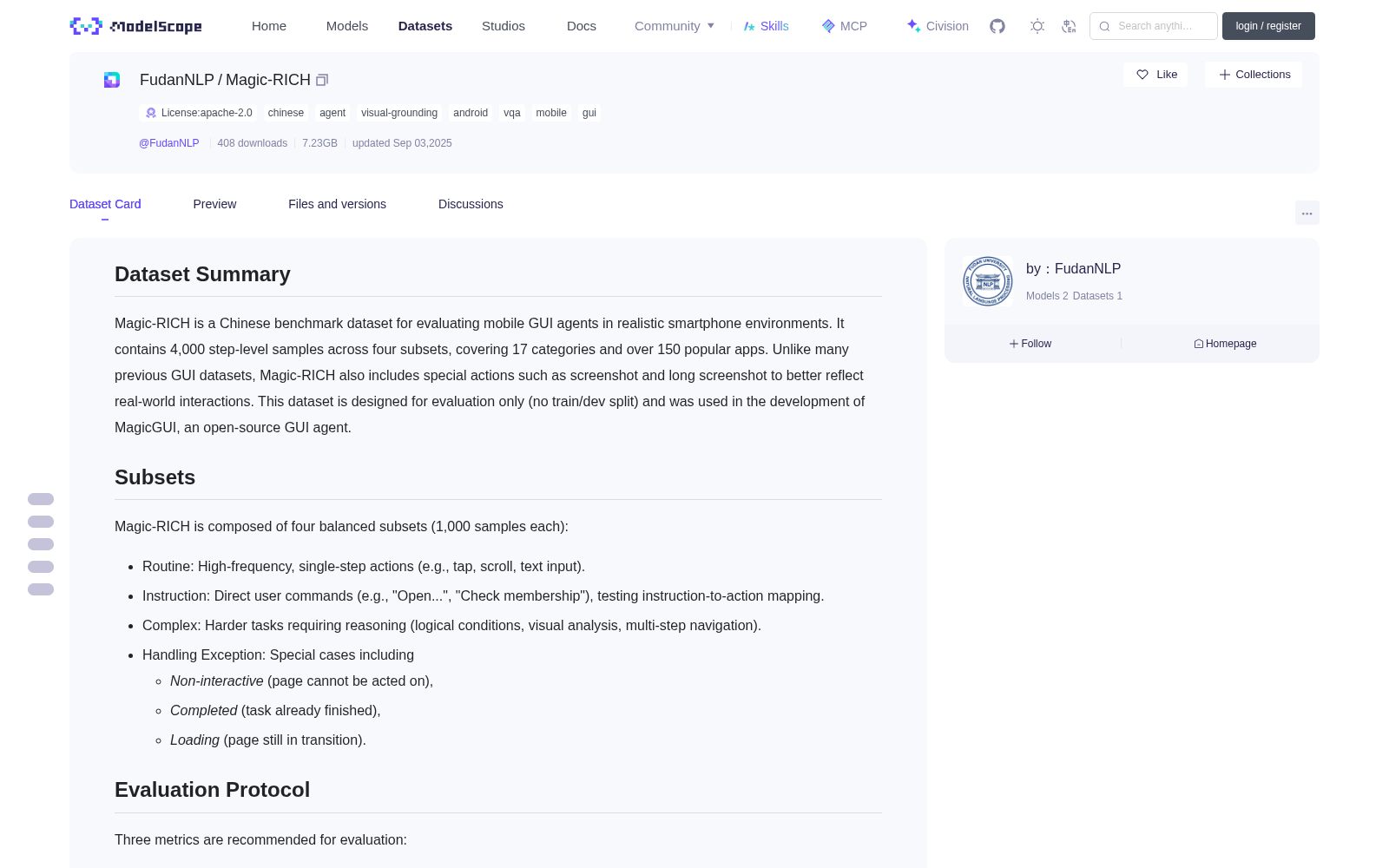Open Datasets in the top navigation
The width and height of the screenshot is (1389, 868).
pos(425,26)
